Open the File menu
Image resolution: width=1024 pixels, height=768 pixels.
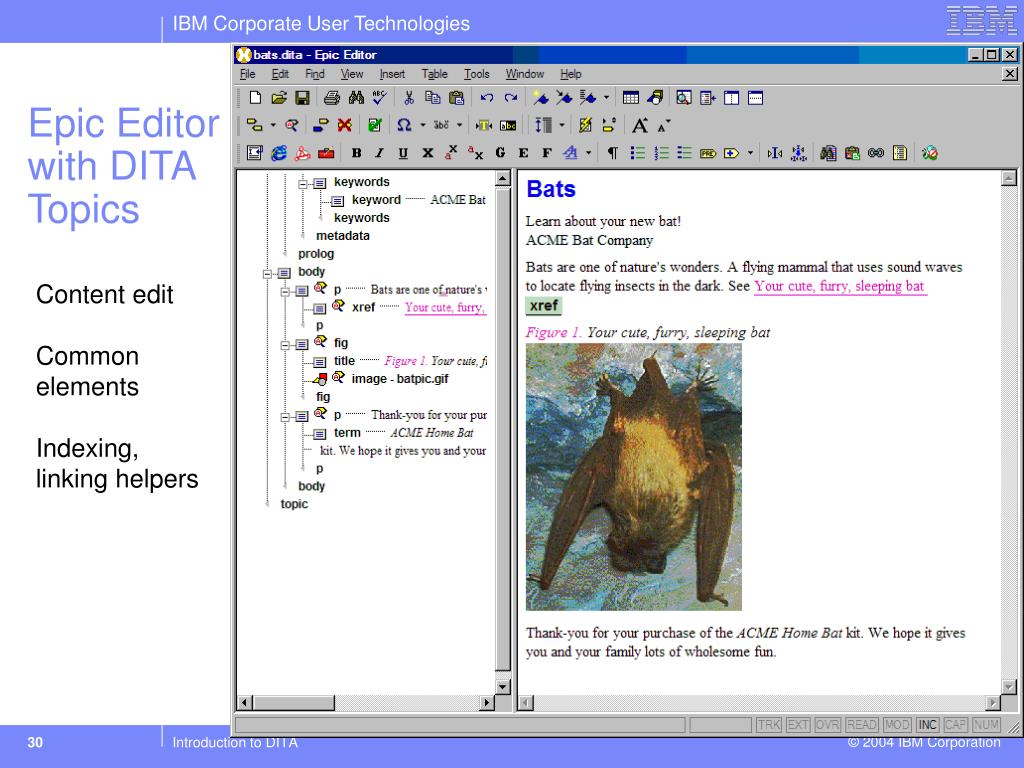click(x=248, y=74)
